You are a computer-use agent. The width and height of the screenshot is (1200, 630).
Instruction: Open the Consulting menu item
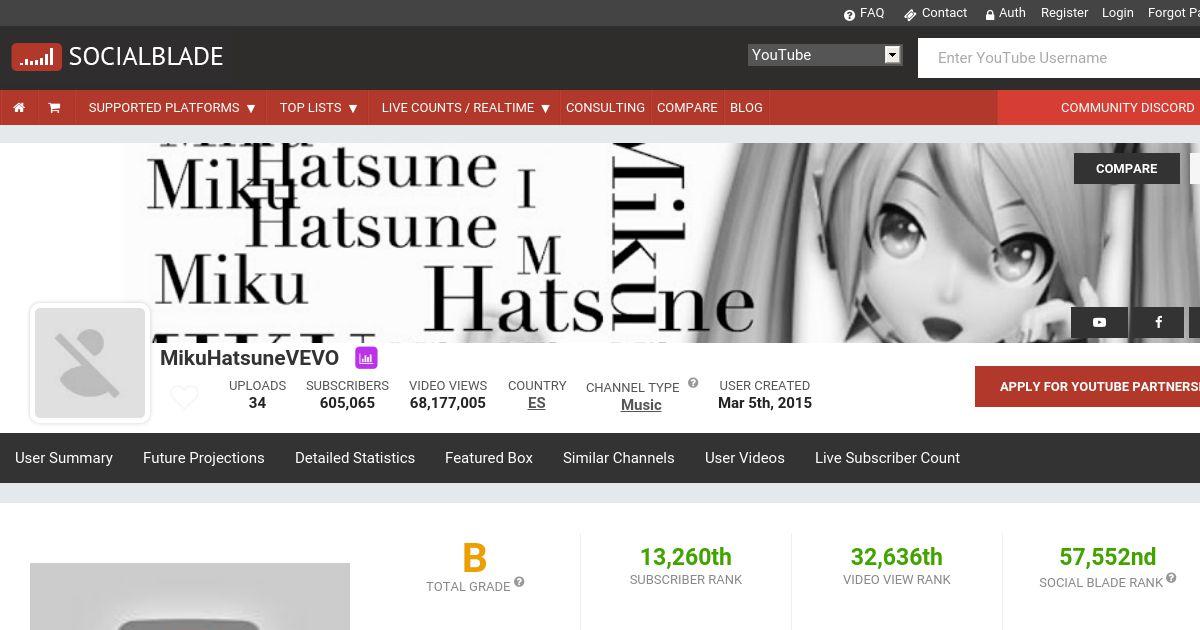click(605, 107)
